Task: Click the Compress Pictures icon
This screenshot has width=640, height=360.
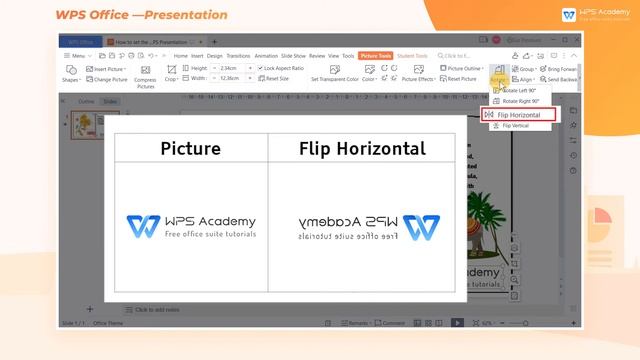Action: click(145, 70)
